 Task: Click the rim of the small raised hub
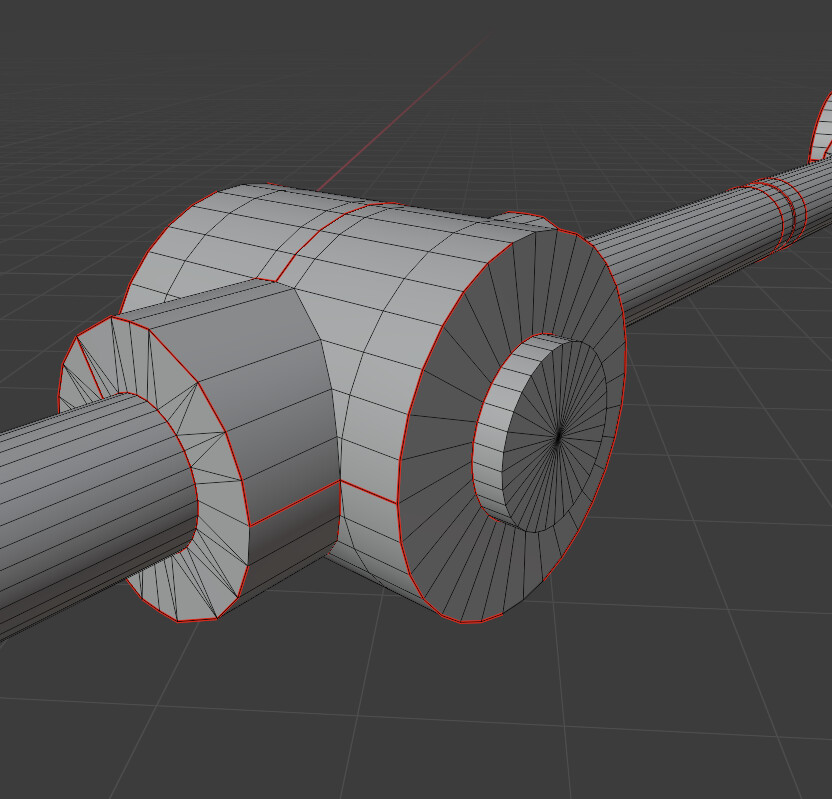[x=491, y=435]
